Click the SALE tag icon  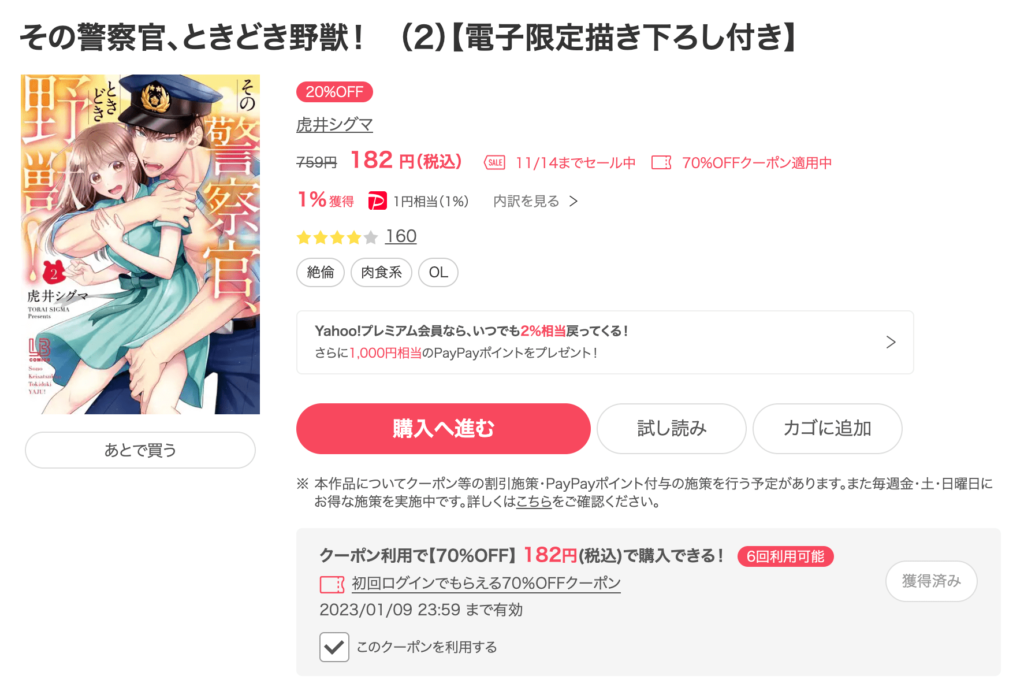point(494,163)
